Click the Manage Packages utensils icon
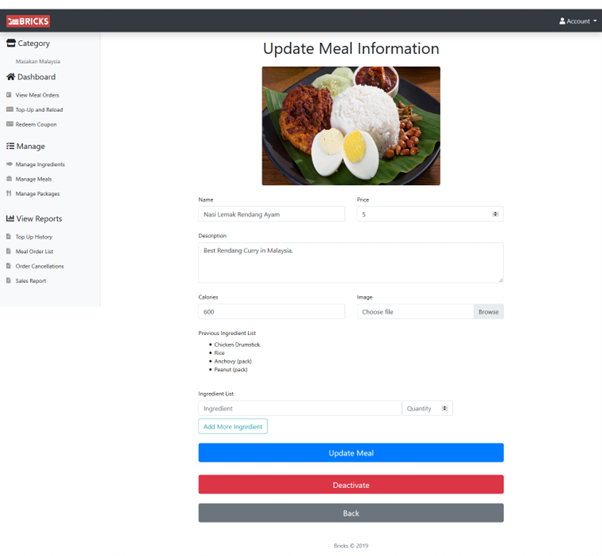Viewport: 602px width, 556px height. click(x=8, y=193)
